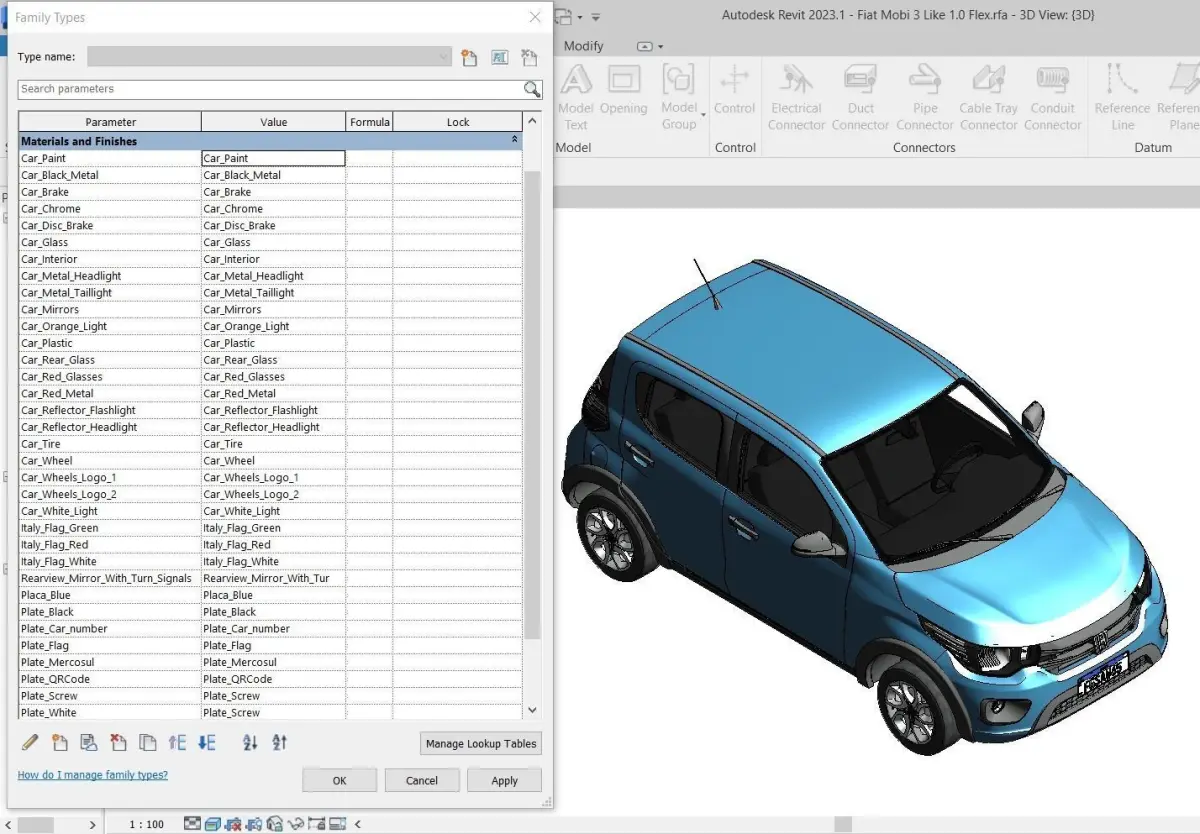Click the Delete Parameter icon with the red X

click(x=118, y=742)
